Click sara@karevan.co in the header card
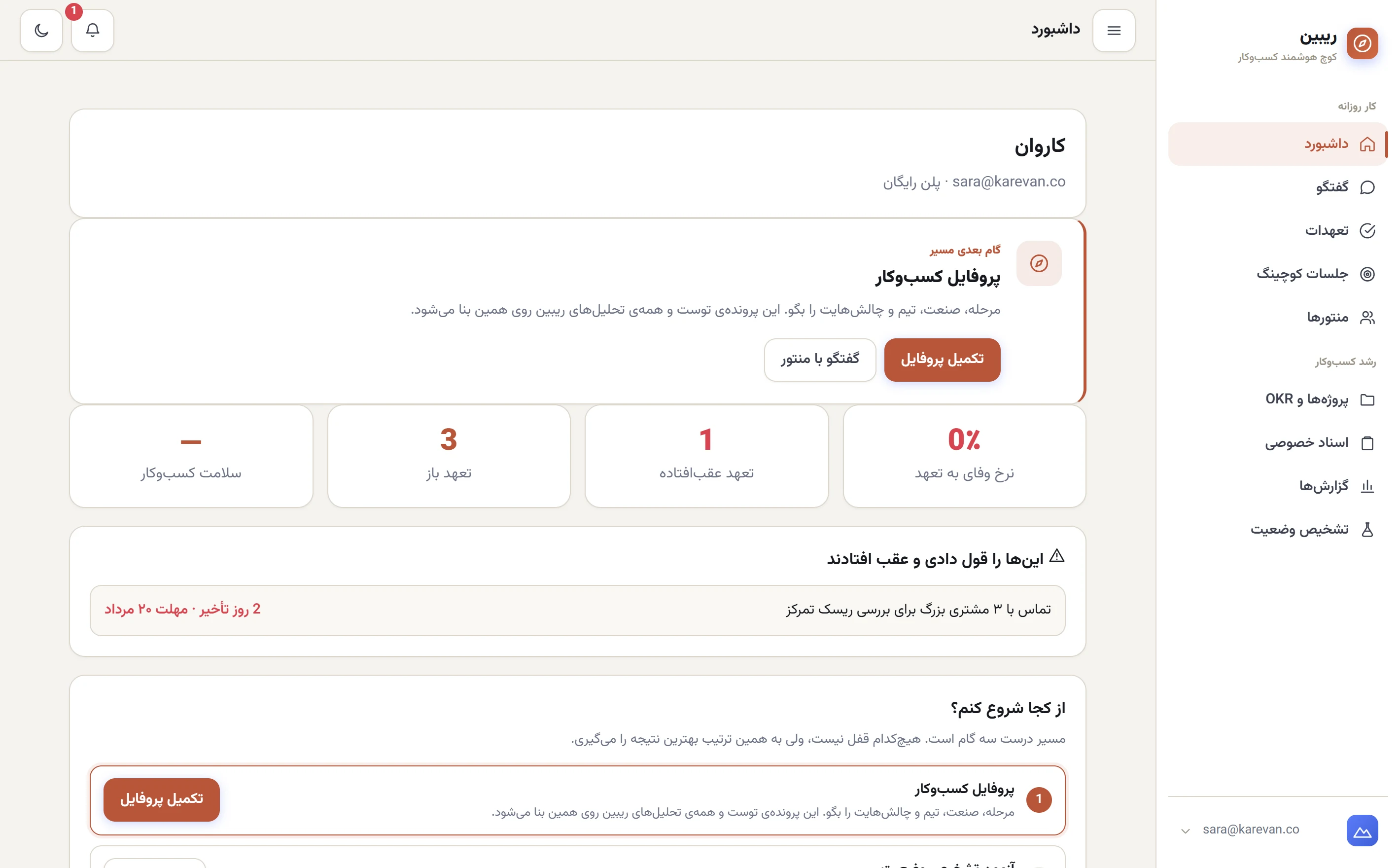Screen dimensions: 1400x868 click(1008, 182)
